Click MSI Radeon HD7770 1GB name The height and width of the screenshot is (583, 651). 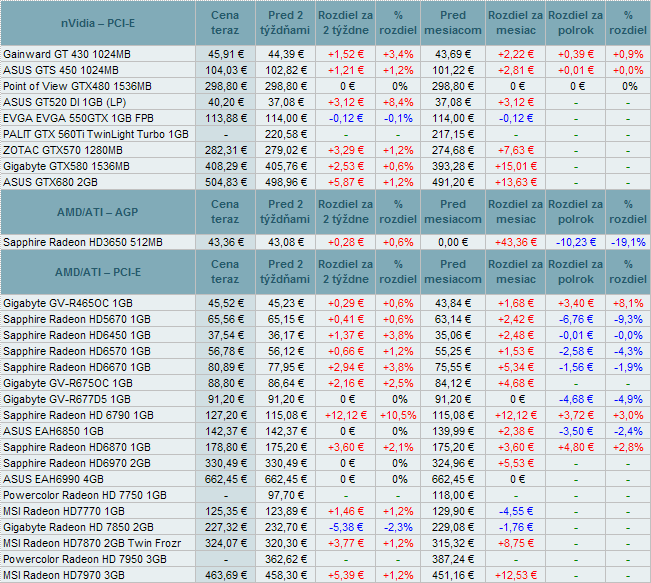[64, 511]
